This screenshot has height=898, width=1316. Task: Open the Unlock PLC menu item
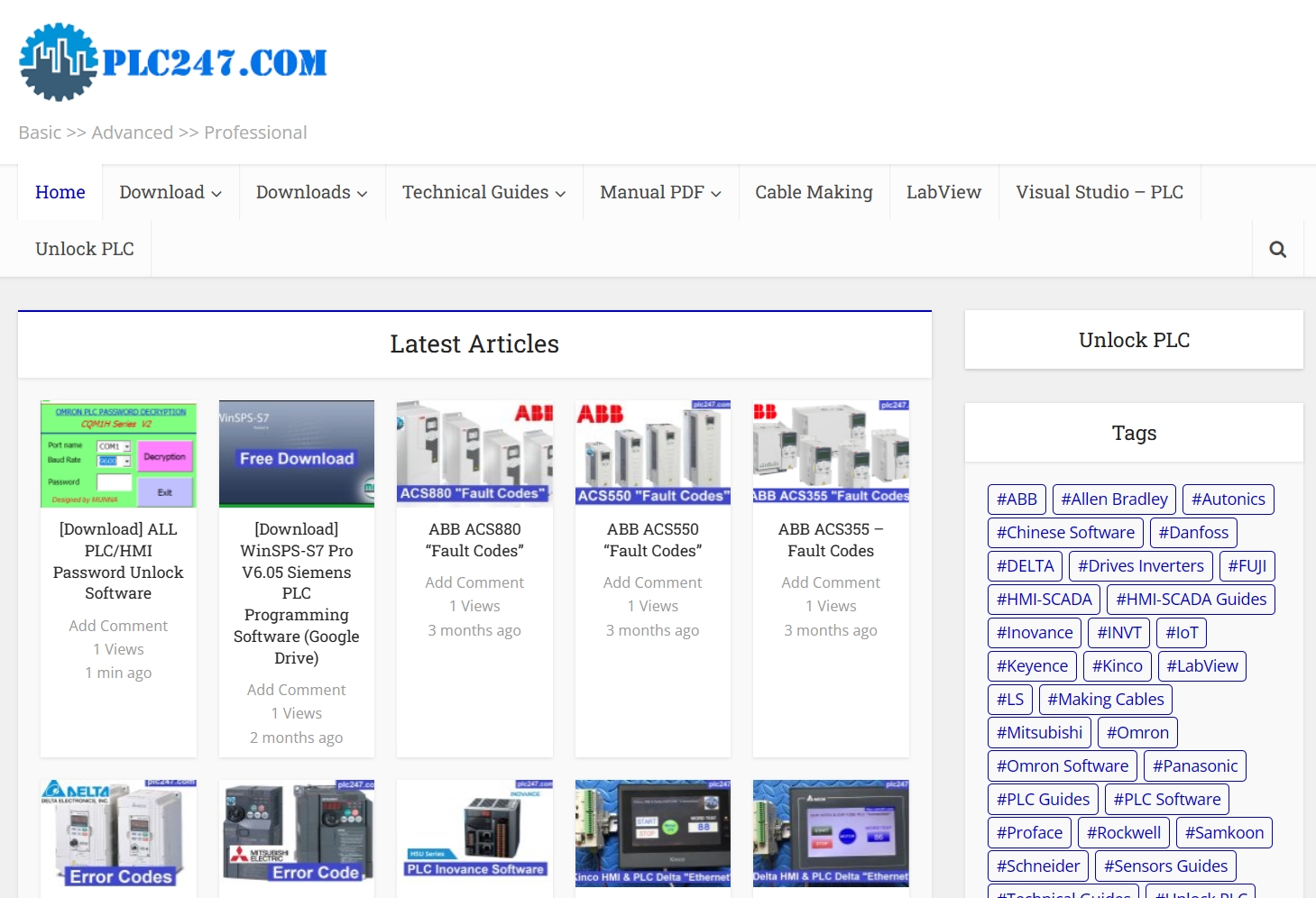point(85,249)
